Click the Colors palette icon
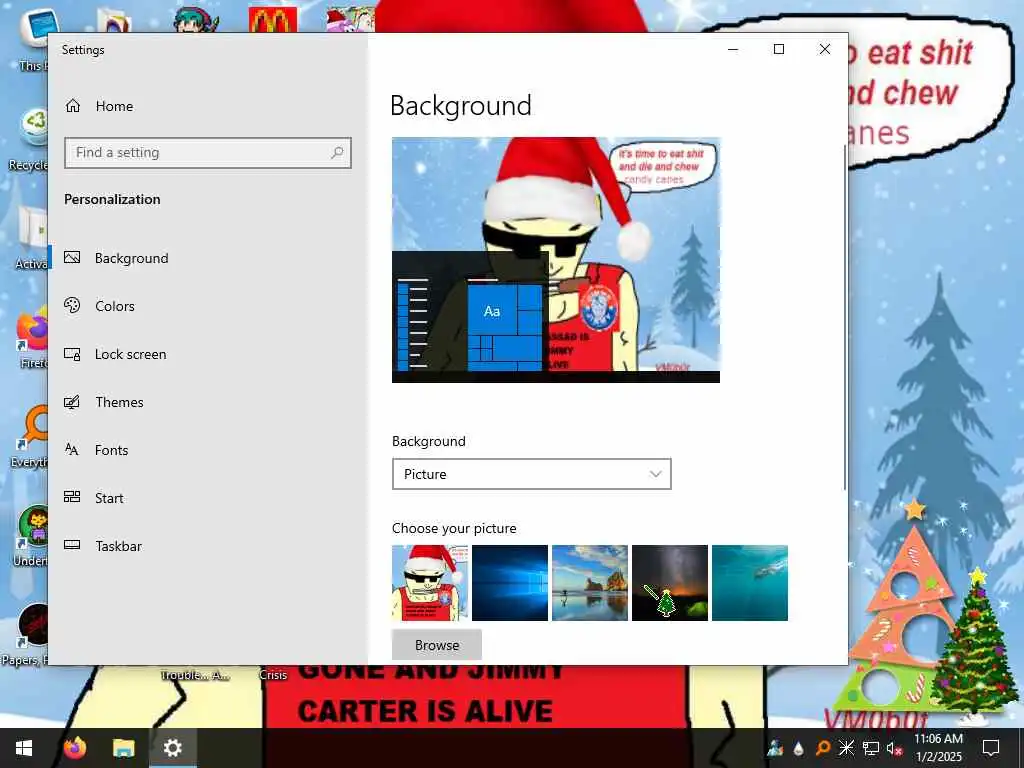Screen dimensions: 1024x768 (x=72, y=305)
